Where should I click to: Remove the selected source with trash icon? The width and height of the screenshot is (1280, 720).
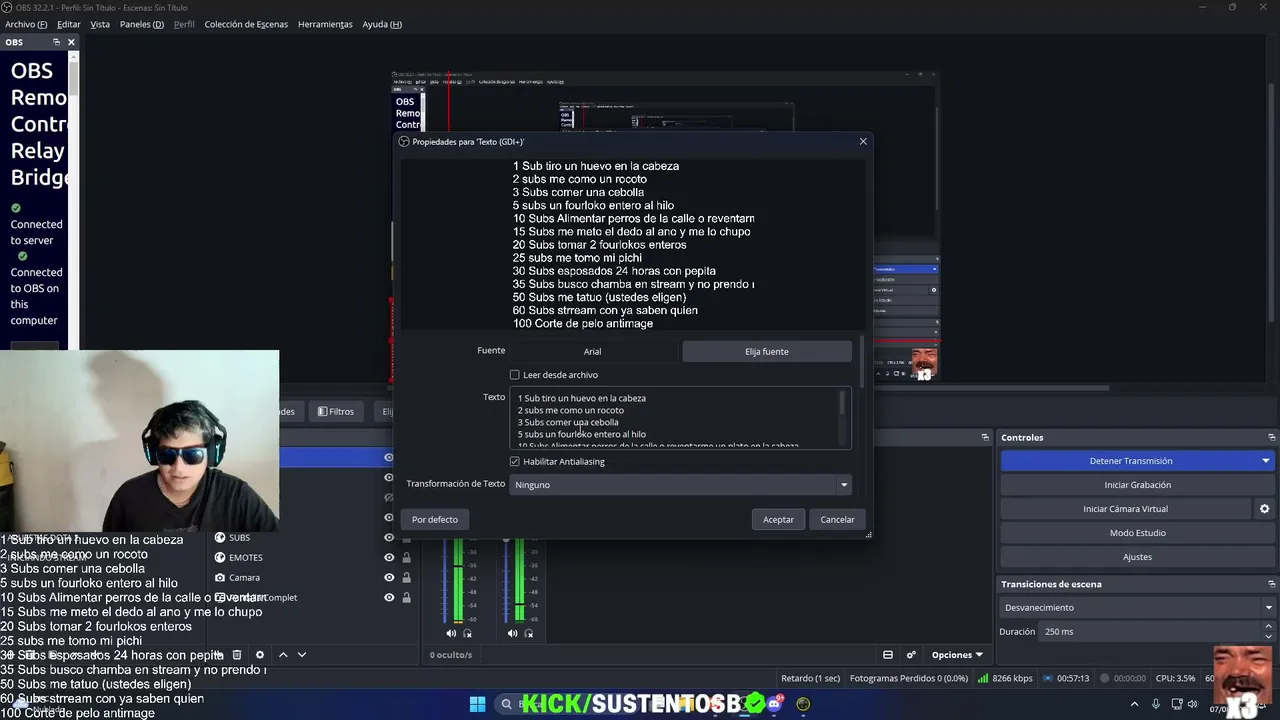(x=237, y=655)
